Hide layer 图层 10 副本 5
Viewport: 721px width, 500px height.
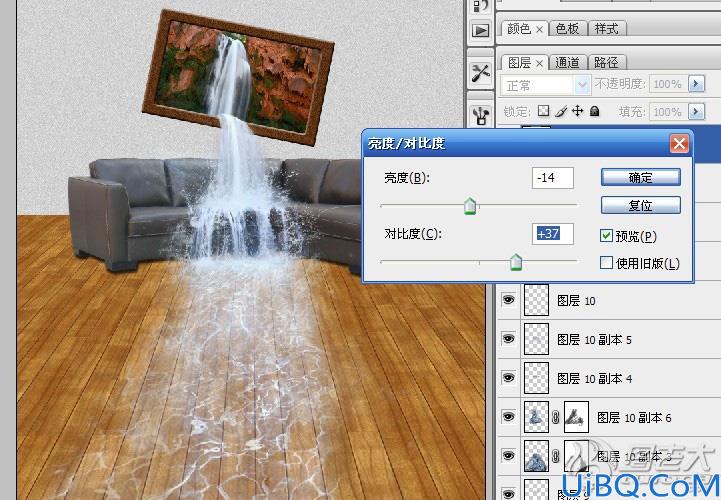point(508,339)
